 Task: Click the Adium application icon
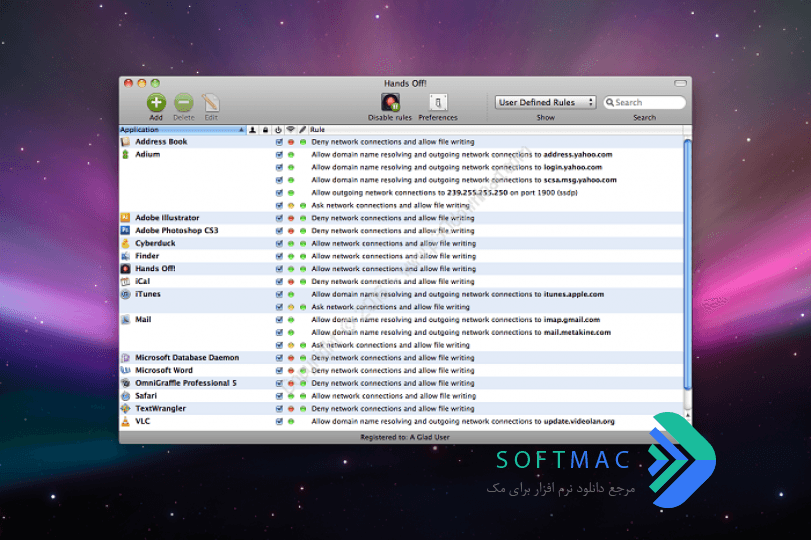coord(125,154)
